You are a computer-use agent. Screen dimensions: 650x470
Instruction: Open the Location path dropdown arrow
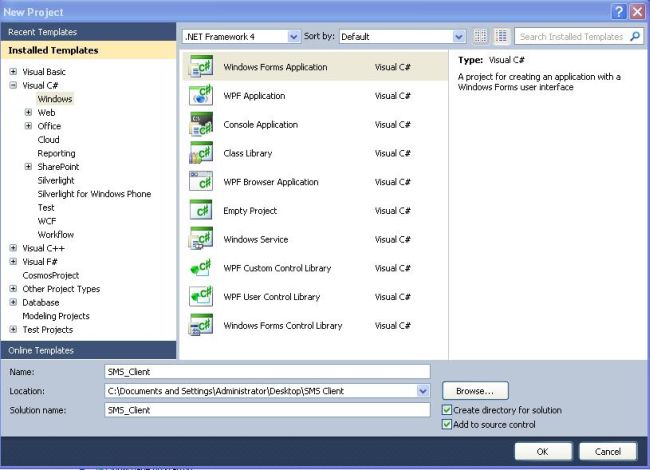(x=423, y=391)
